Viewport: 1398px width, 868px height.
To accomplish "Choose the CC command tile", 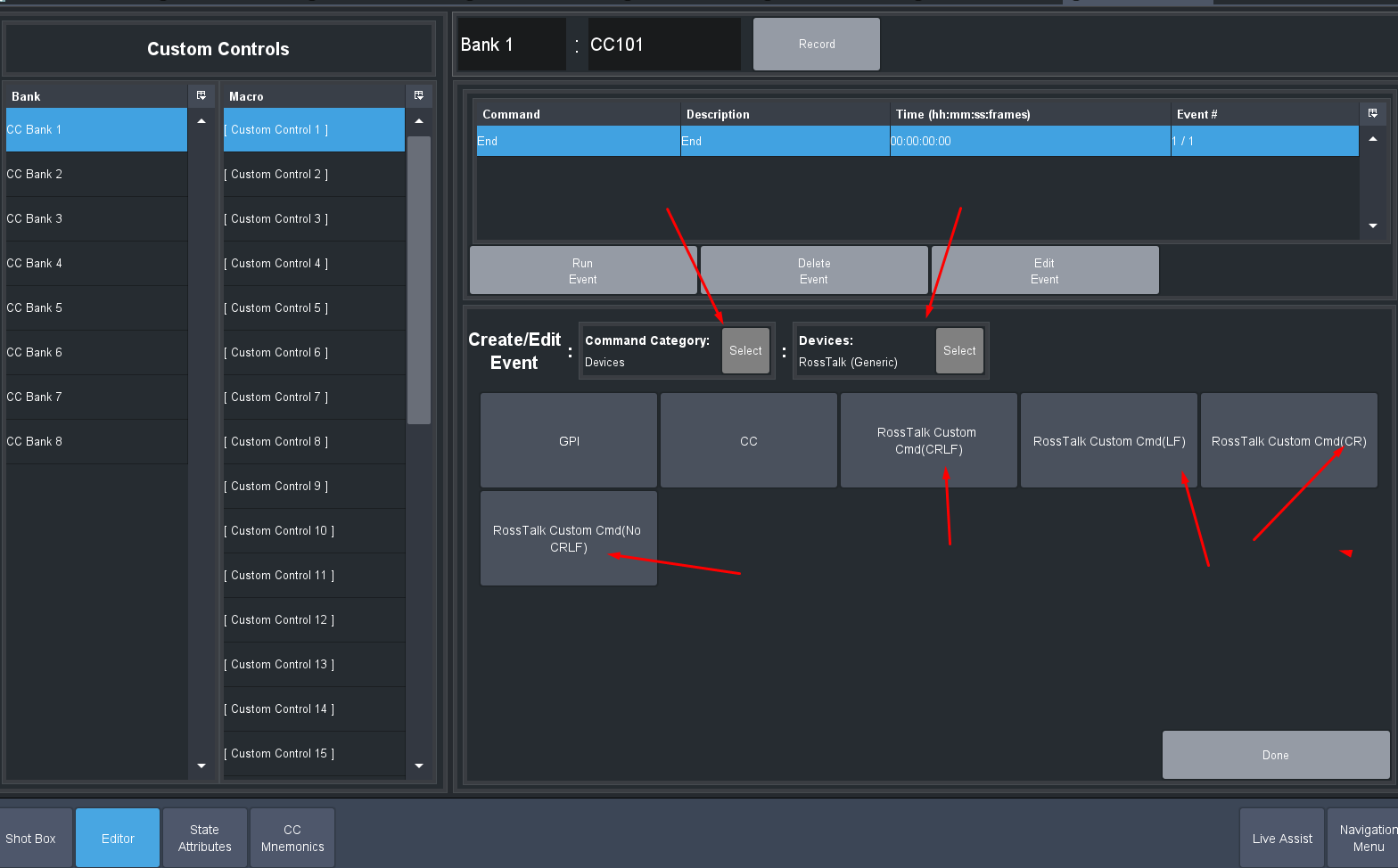I will pos(749,441).
